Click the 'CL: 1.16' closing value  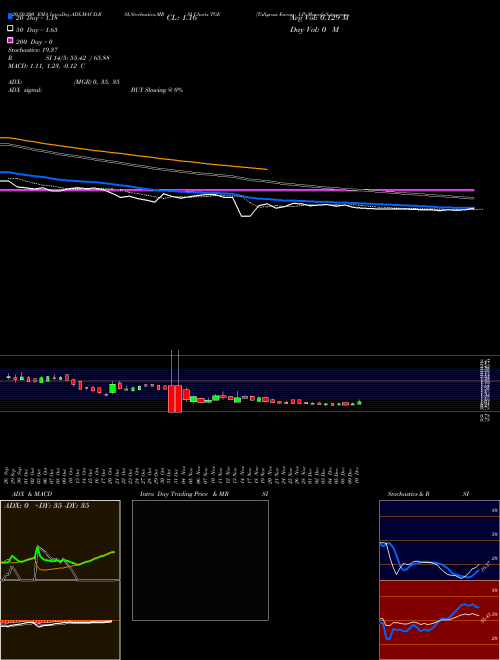[182, 18]
